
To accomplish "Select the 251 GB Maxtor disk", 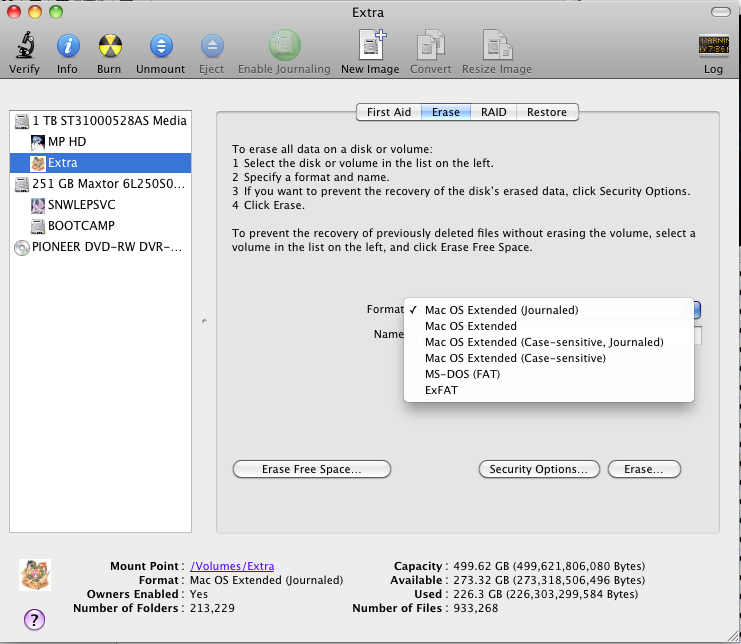I will tap(100, 184).
